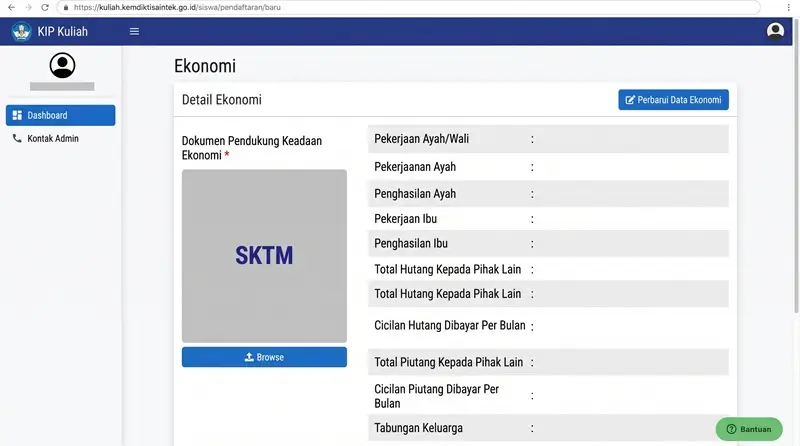Click the Pekerjaanan Ayah row label
This screenshot has width=800, height=446.
pos(415,167)
